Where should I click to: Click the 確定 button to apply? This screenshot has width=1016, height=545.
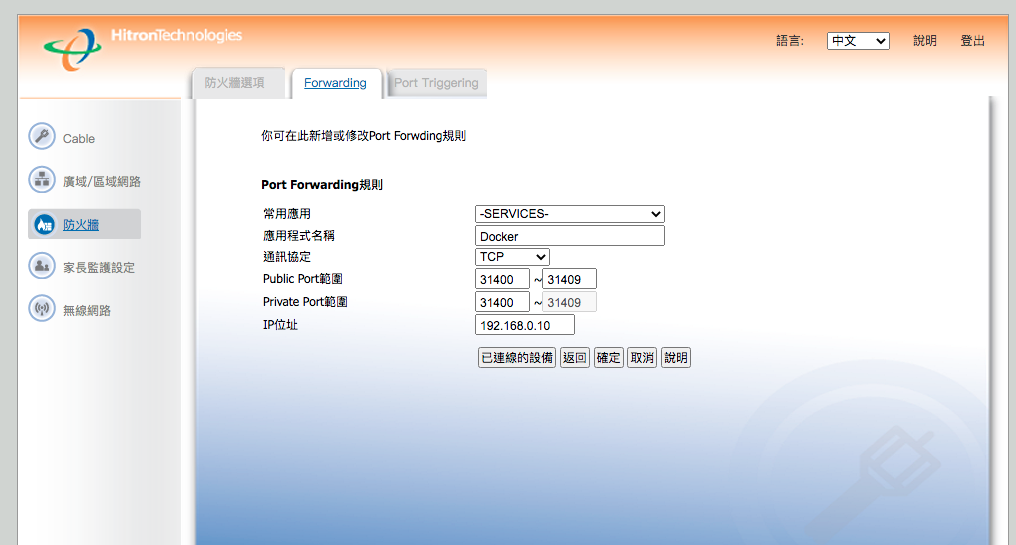click(608, 358)
